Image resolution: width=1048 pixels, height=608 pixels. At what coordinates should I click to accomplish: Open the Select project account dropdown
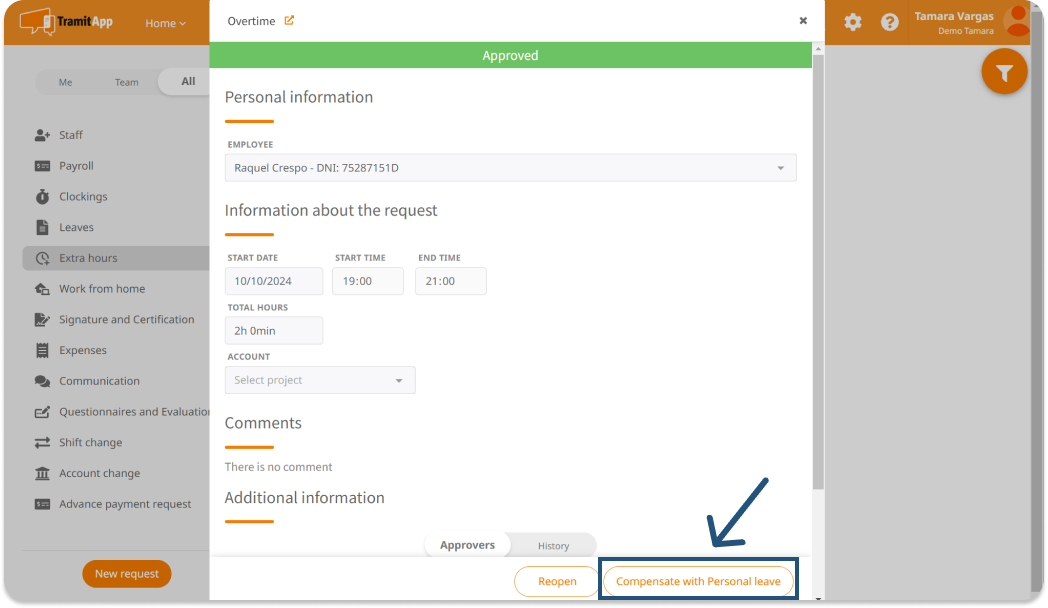pos(320,380)
